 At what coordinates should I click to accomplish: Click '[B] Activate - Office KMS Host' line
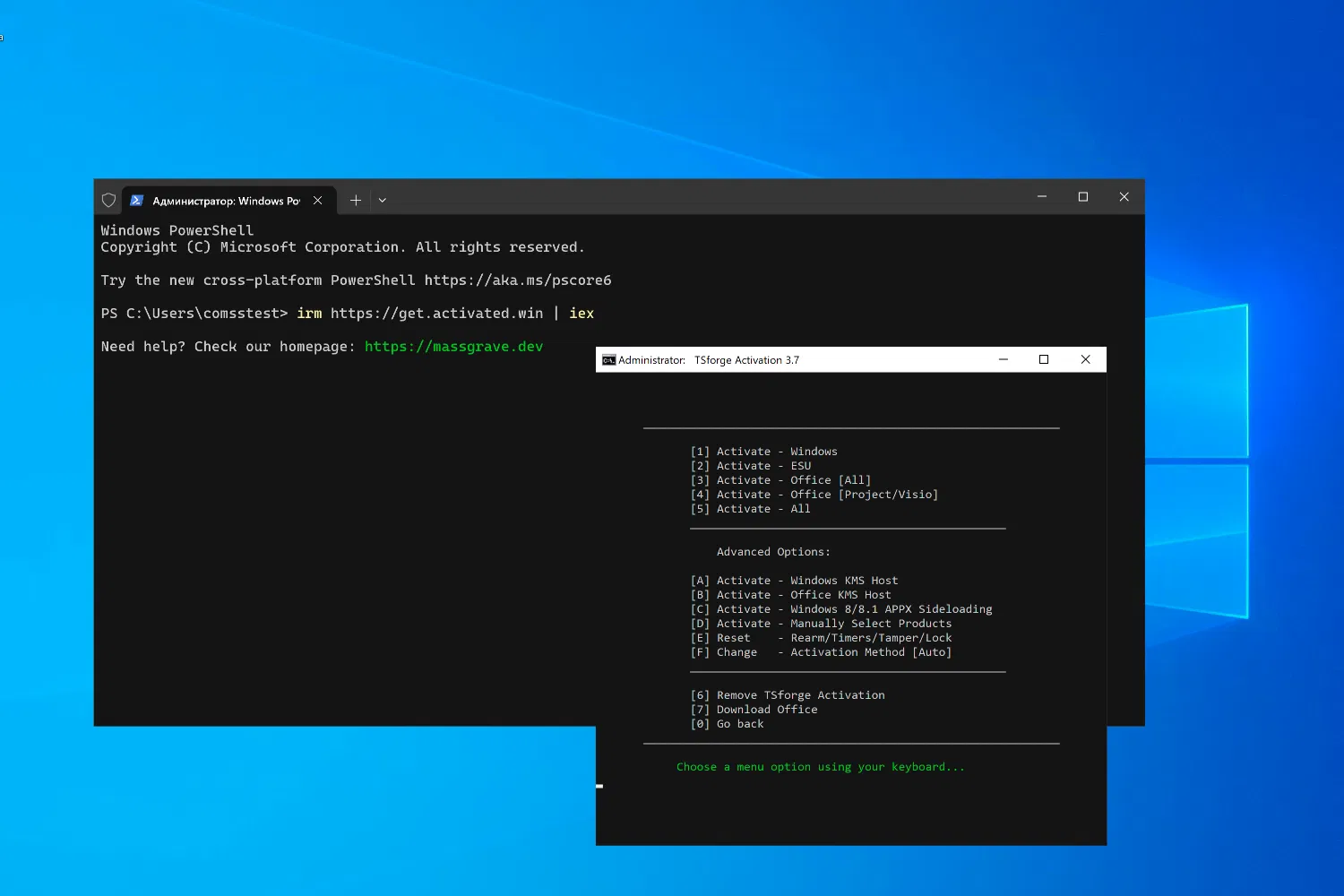(x=791, y=595)
